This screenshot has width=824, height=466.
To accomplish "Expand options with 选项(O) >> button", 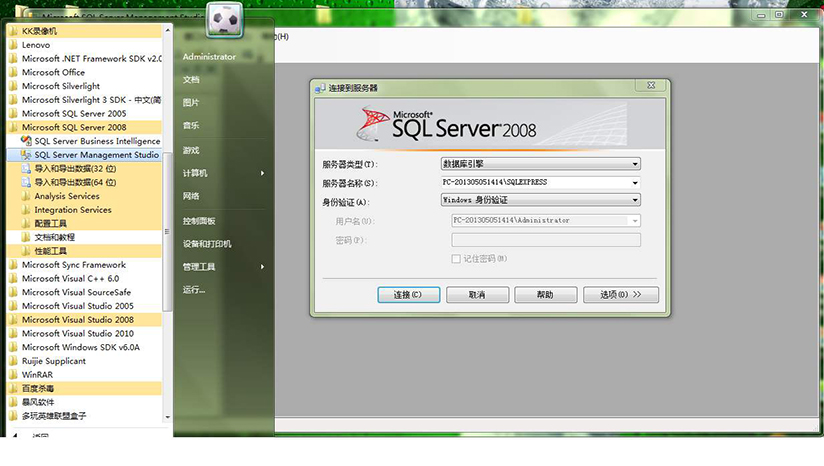I will click(621, 295).
